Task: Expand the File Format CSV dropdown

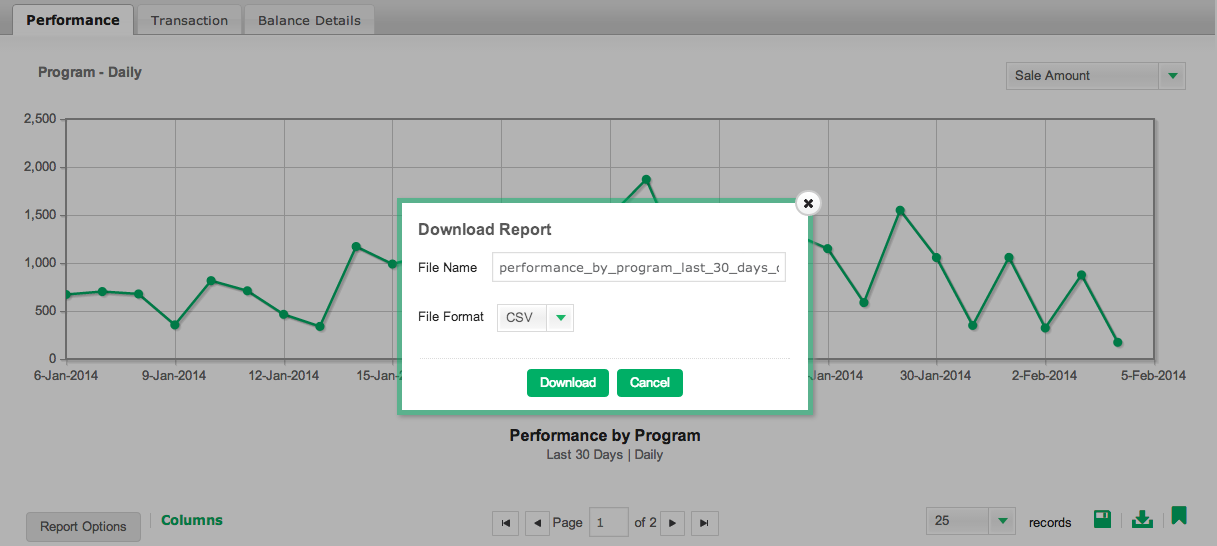Action: (561, 318)
